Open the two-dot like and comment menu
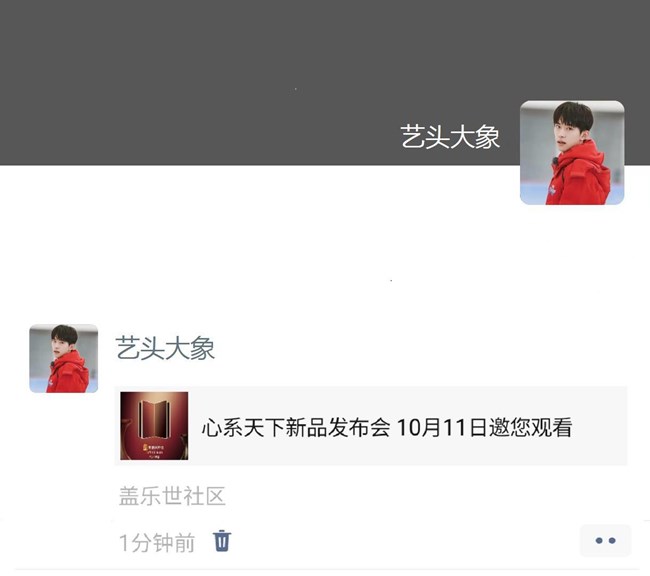Screen dimensions: 650x576 605,540
